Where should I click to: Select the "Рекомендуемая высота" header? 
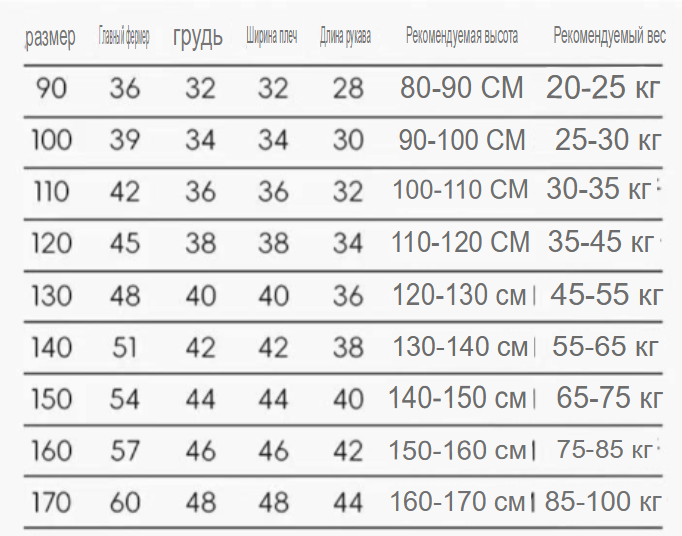[462, 36]
